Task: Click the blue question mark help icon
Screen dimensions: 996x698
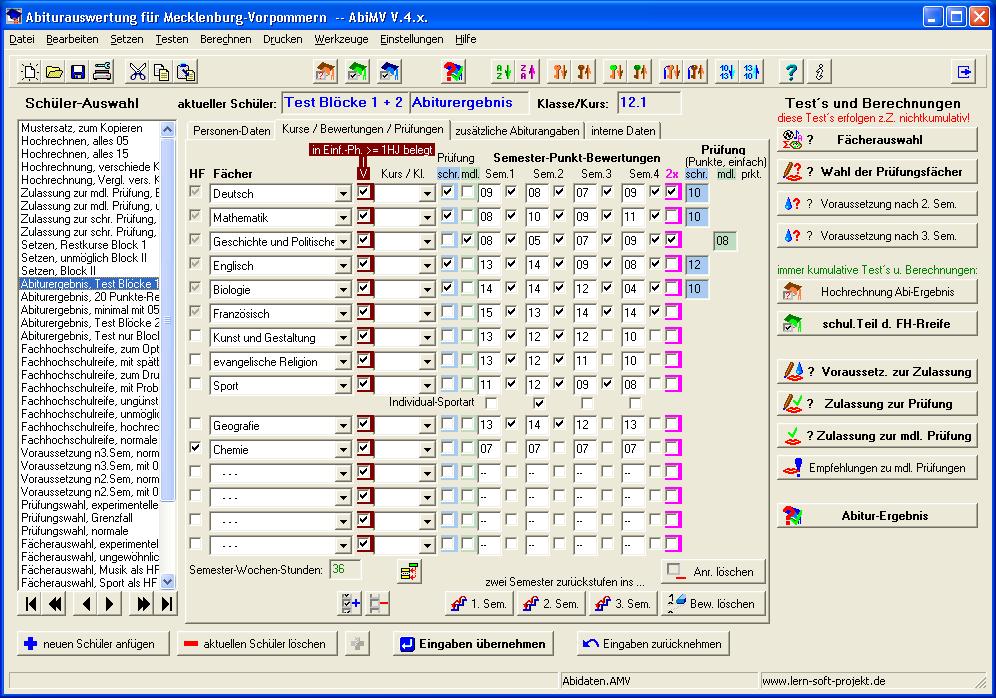Action: (x=791, y=71)
